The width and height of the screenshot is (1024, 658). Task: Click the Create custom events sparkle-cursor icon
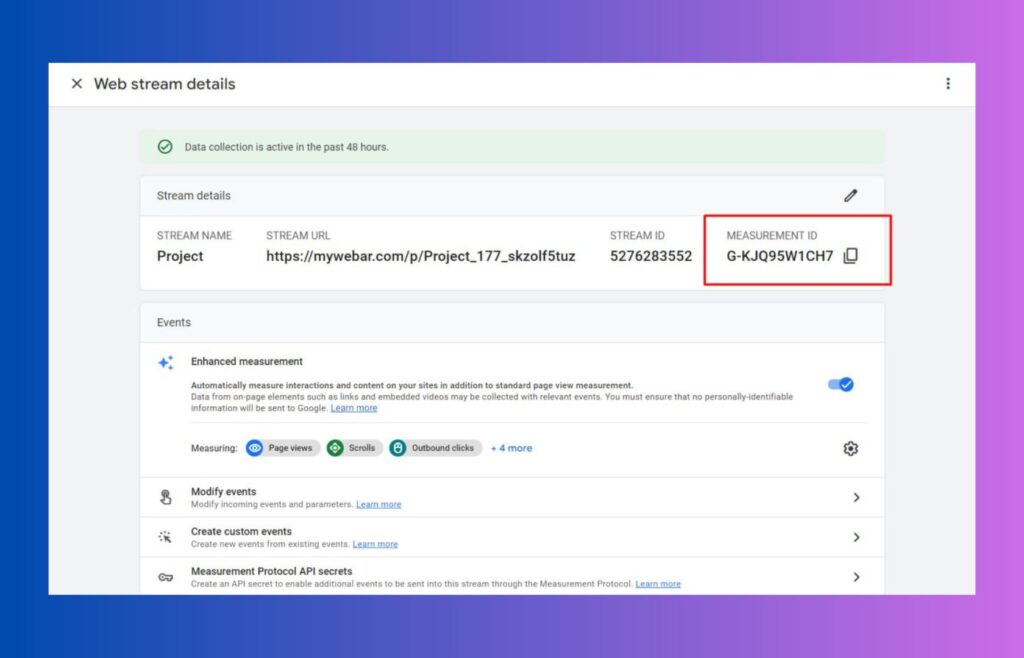(x=166, y=537)
